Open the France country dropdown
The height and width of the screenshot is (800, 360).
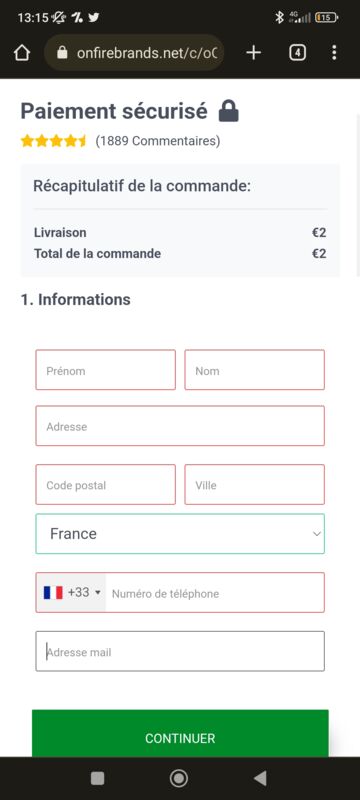click(x=180, y=534)
